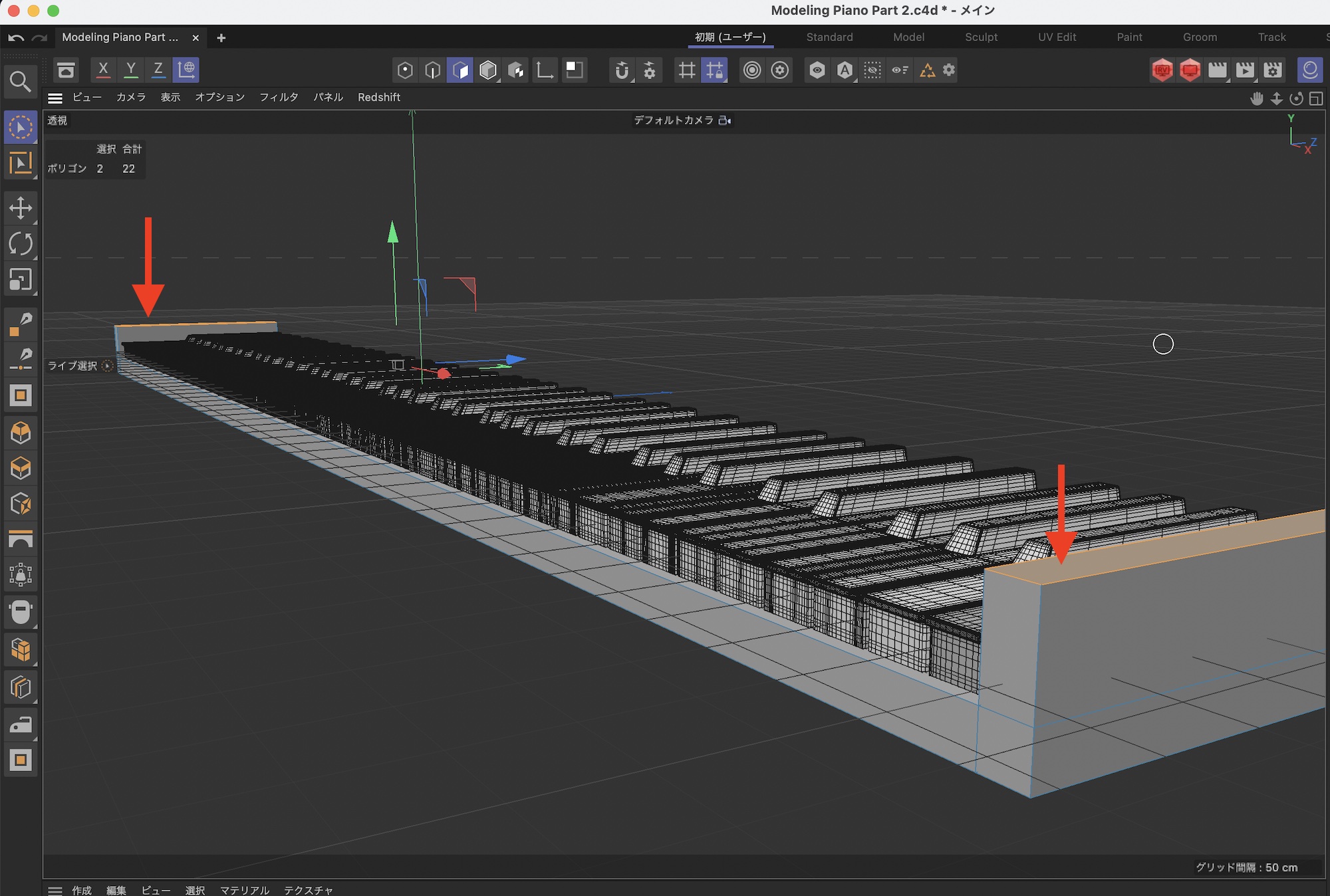
Task: Click the undo arrow button
Action: tap(16, 38)
